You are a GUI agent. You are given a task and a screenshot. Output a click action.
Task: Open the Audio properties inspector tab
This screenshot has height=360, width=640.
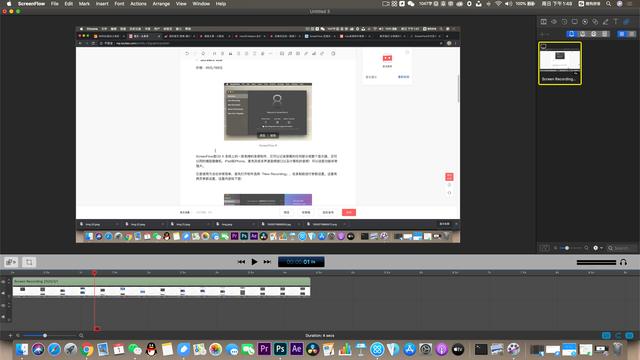pyautogui.click(x=554, y=22)
